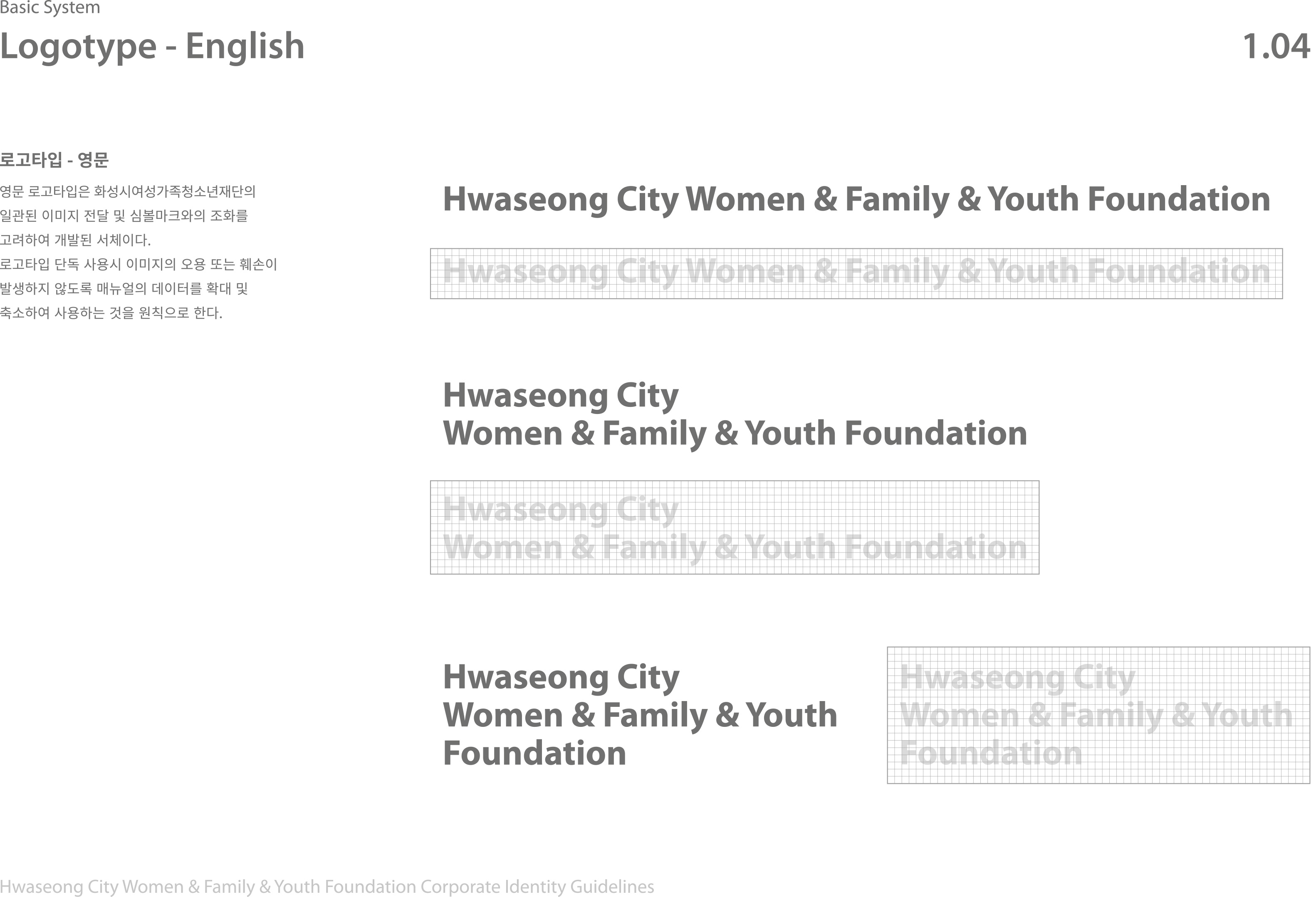Click the "Basic System" header text
1316x897 pixels.
tap(50, 8)
